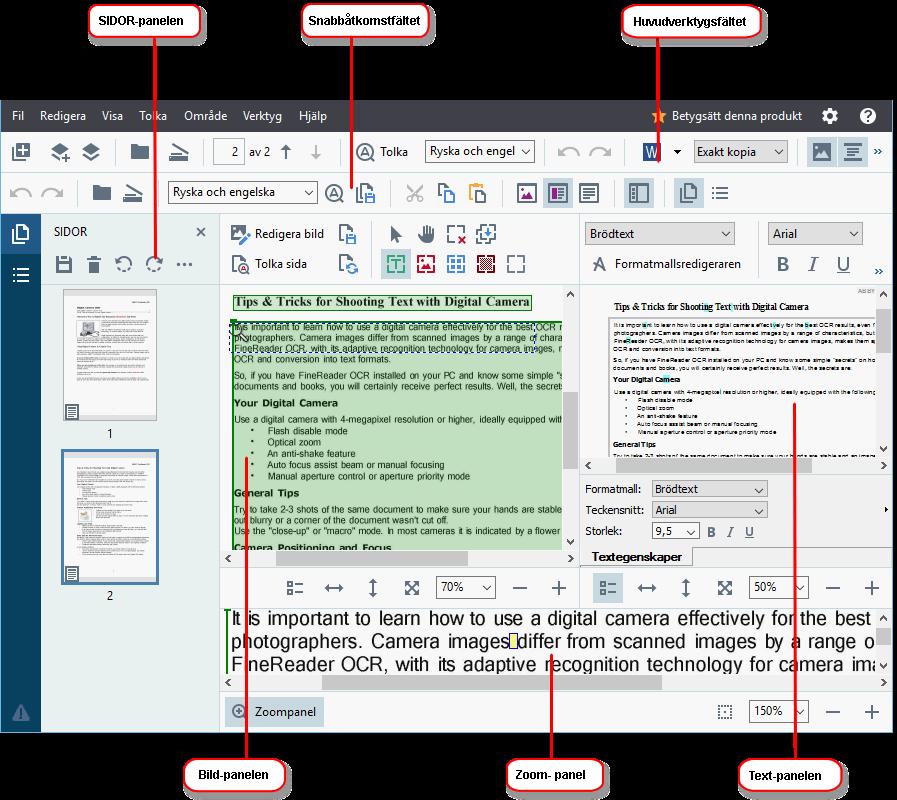Click the scan pages icon in main toolbar
Image resolution: width=897 pixels, height=800 pixels.
coord(179,152)
